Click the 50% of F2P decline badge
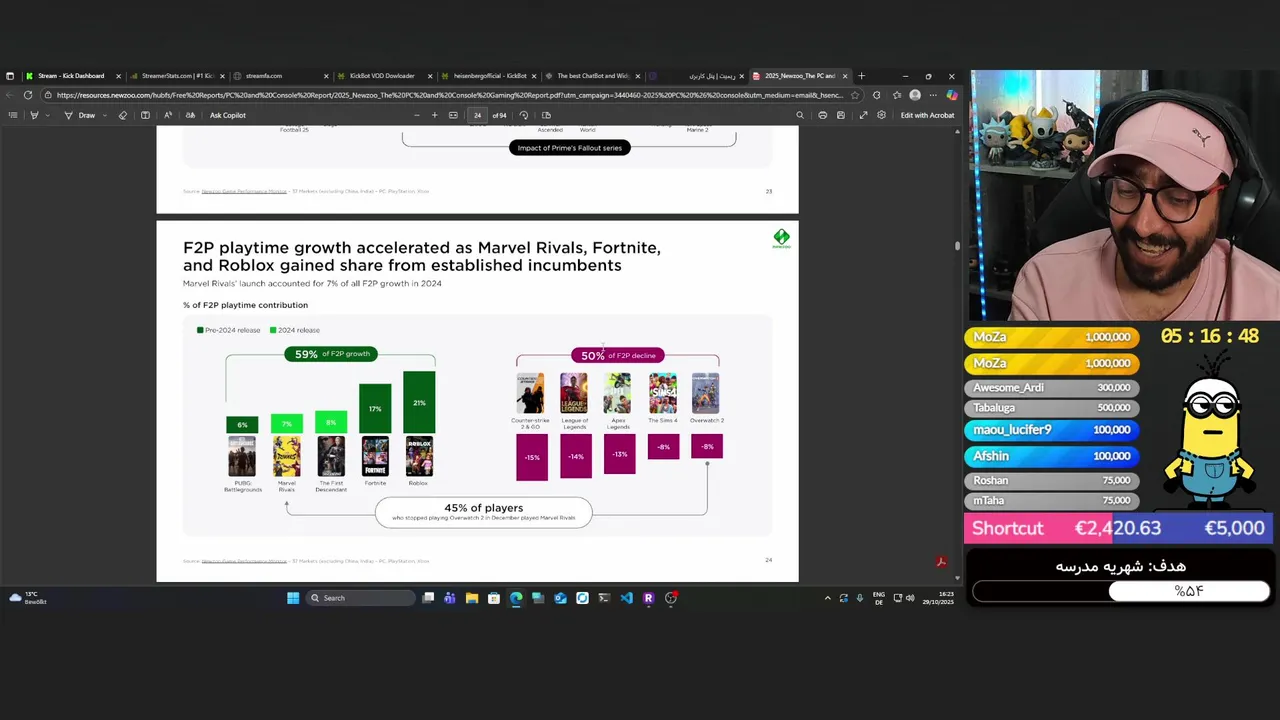 [x=618, y=355]
